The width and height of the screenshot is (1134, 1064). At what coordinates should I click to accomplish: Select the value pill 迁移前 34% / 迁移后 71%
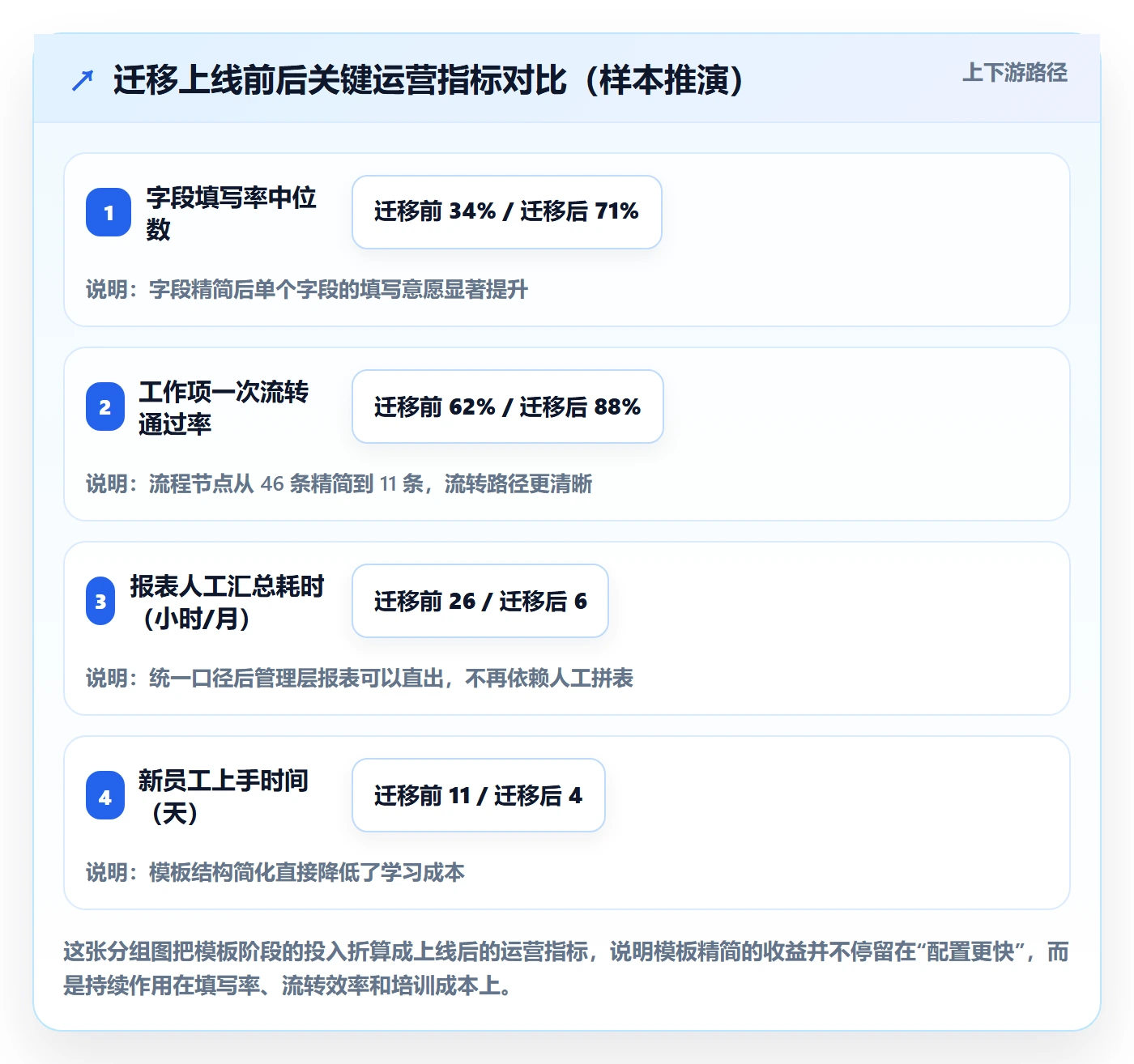tap(507, 212)
